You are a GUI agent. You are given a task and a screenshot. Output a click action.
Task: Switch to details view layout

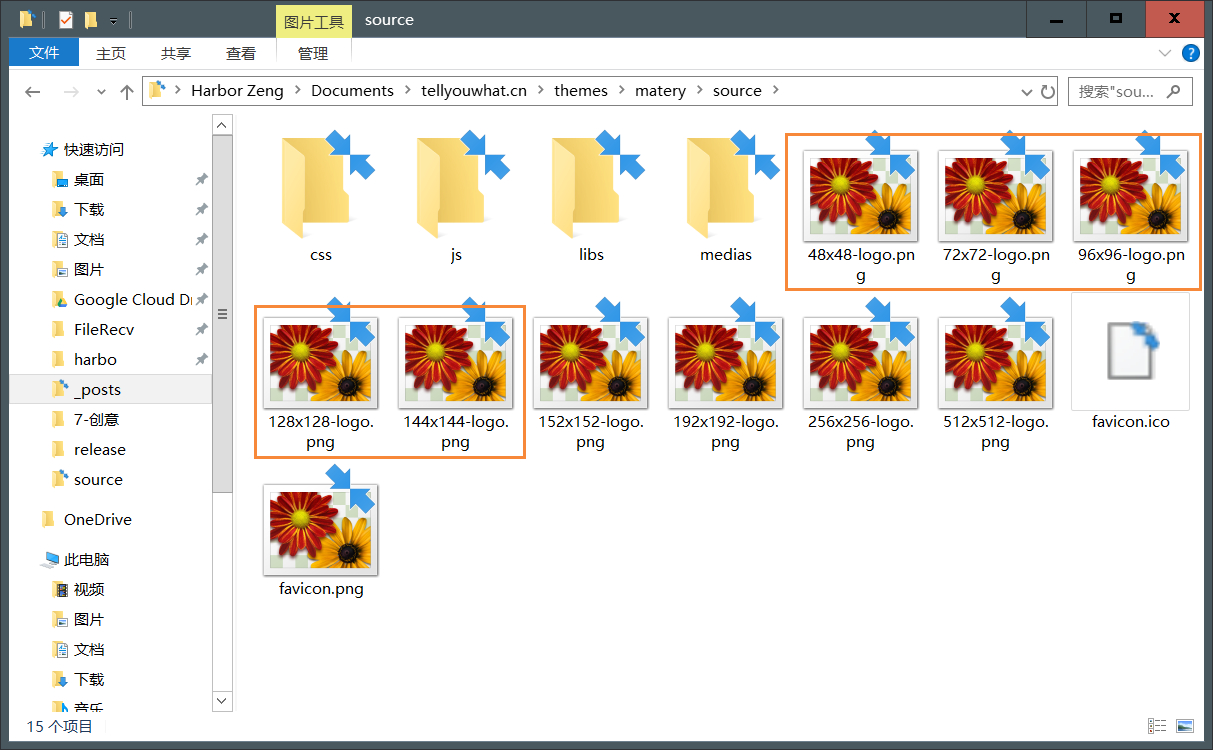(1157, 726)
